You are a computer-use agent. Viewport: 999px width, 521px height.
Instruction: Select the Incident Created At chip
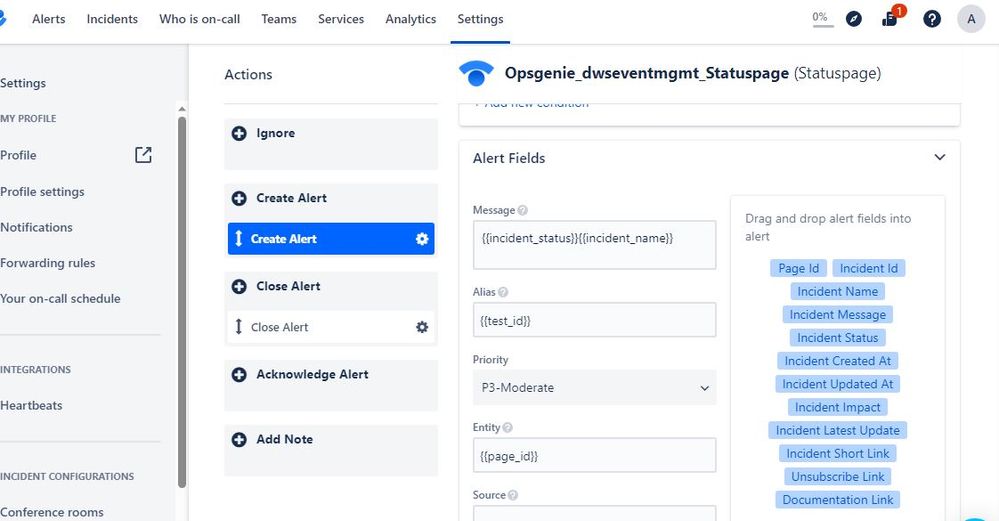click(837, 360)
